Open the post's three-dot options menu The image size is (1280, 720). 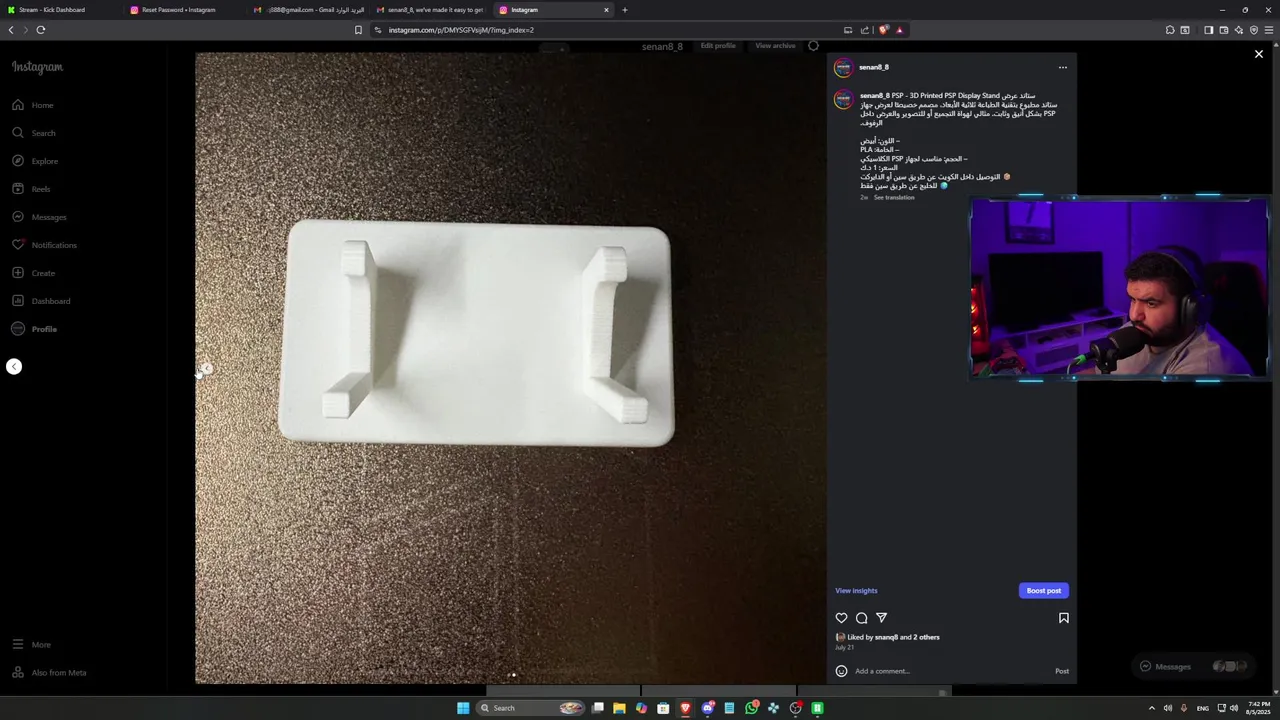tap(1063, 67)
